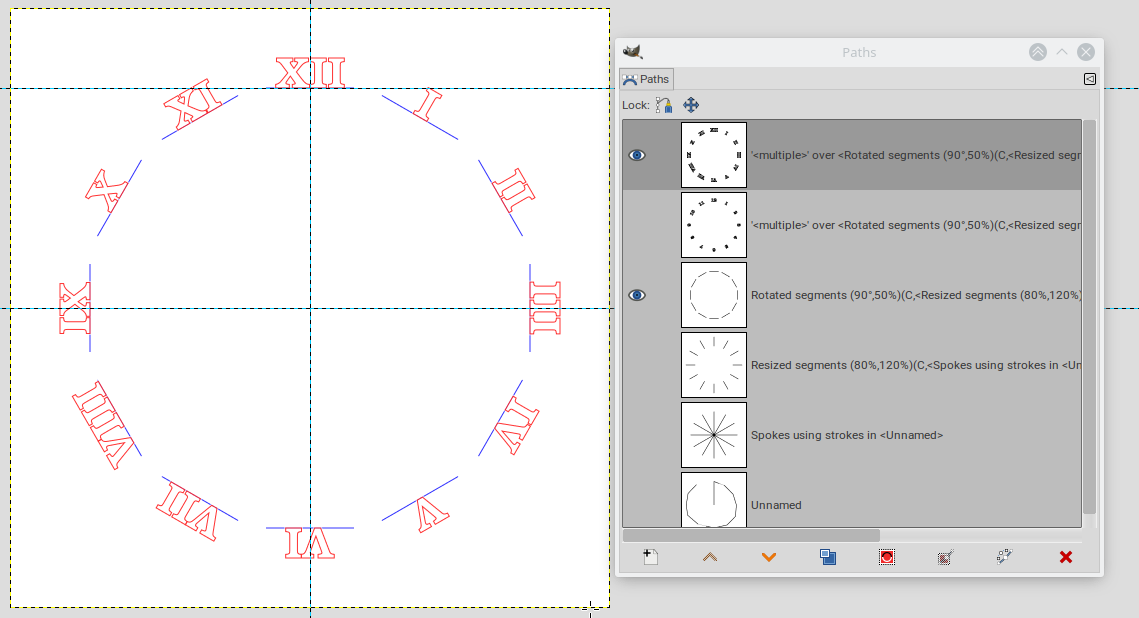Image resolution: width=1139 pixels, height=618 pixels.
Task: Convert selection to path
Action: (x=945, y=557)
